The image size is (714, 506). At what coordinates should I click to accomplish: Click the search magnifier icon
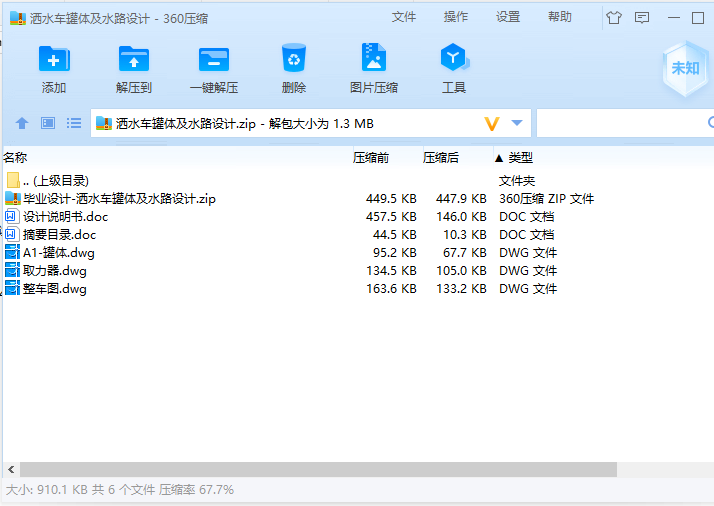click(711, 122)
